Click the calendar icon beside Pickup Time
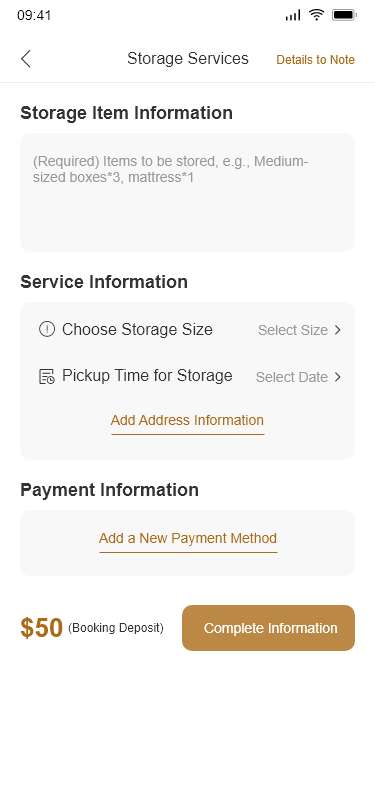This screenshot has width=375, height=812. tap(47, 376)
